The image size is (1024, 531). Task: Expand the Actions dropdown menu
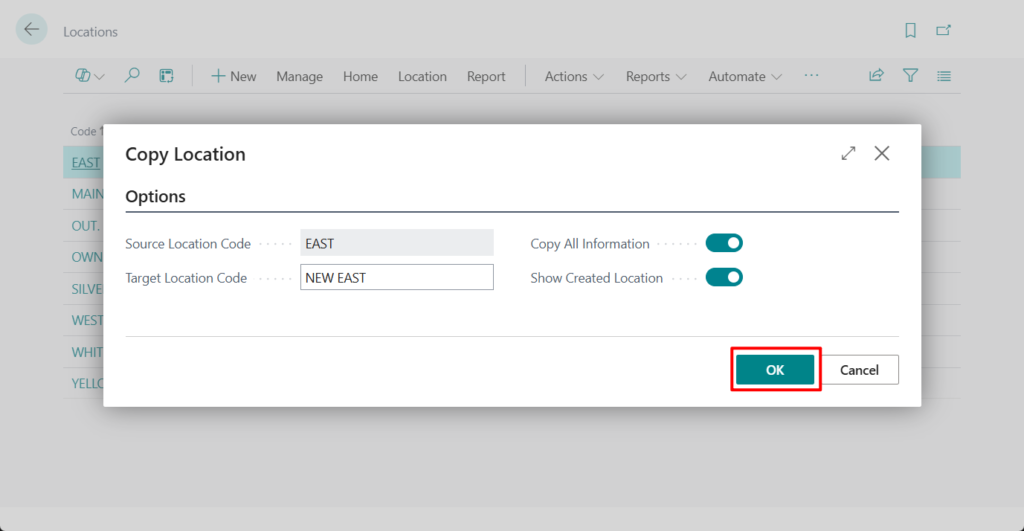[x=574, y=76]
